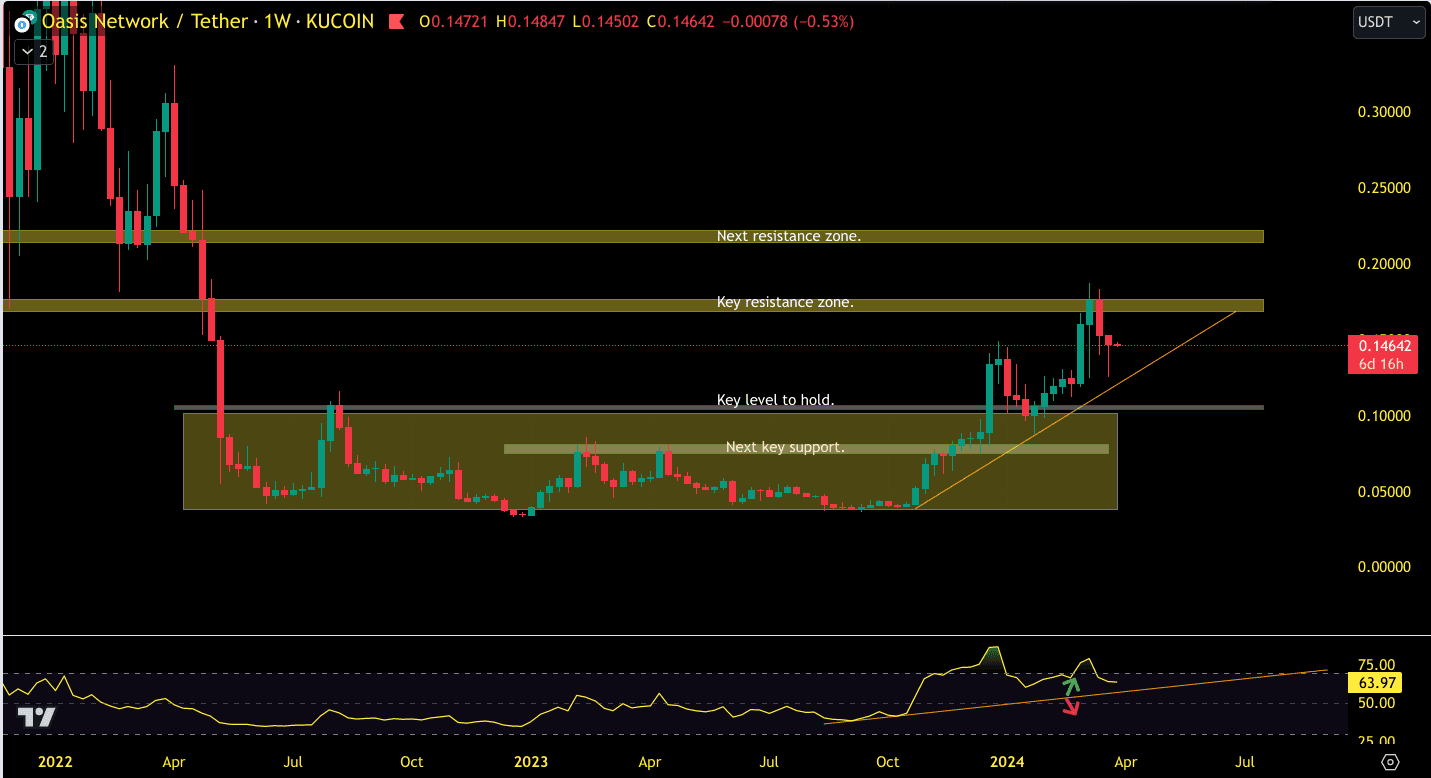The width and height of the screenshot is (1431, 778).
Task: Click the red current price label 0.14642
Action: [1385, 346]
